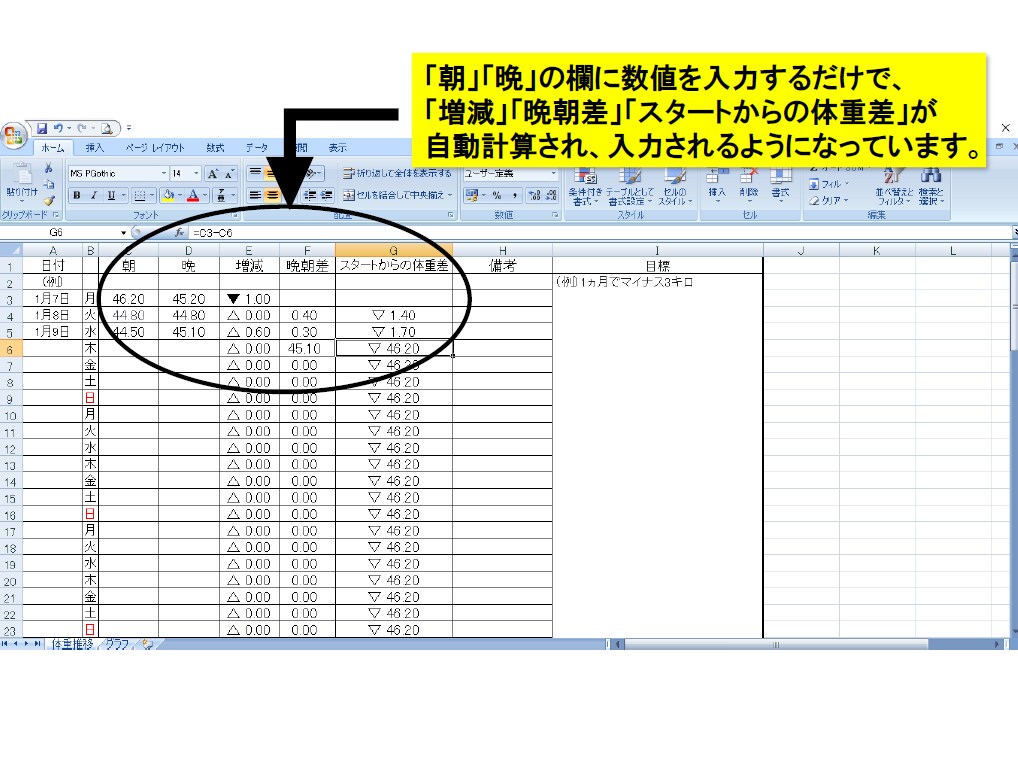1018x767 pixels.
Task: Undo the last action
Action: pos(58,129)
